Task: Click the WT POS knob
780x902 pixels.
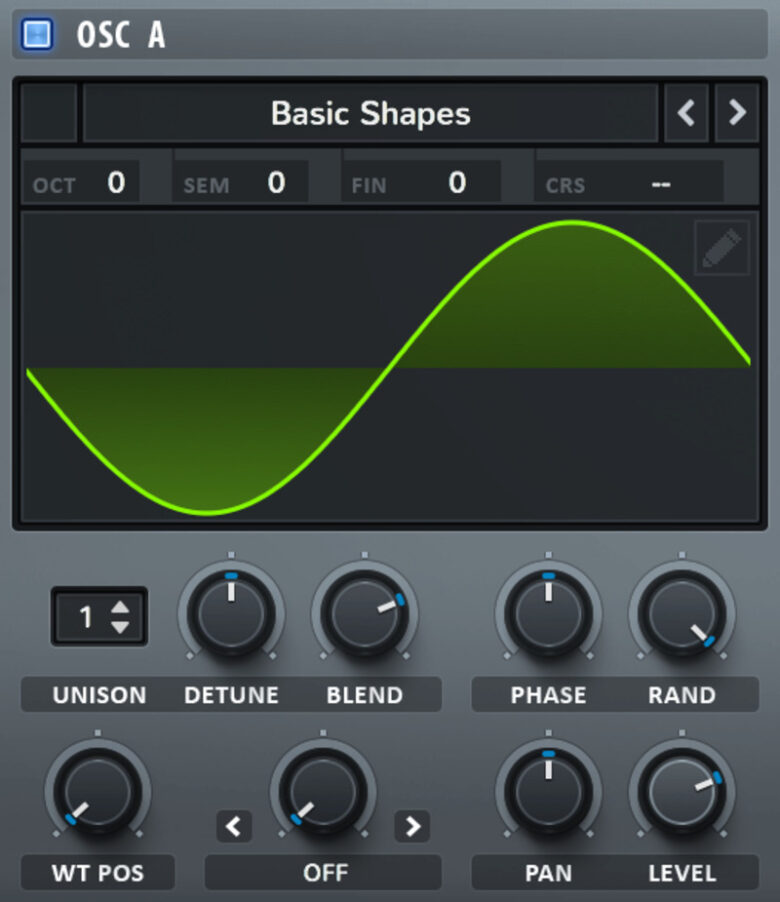Action: (97, 792)
